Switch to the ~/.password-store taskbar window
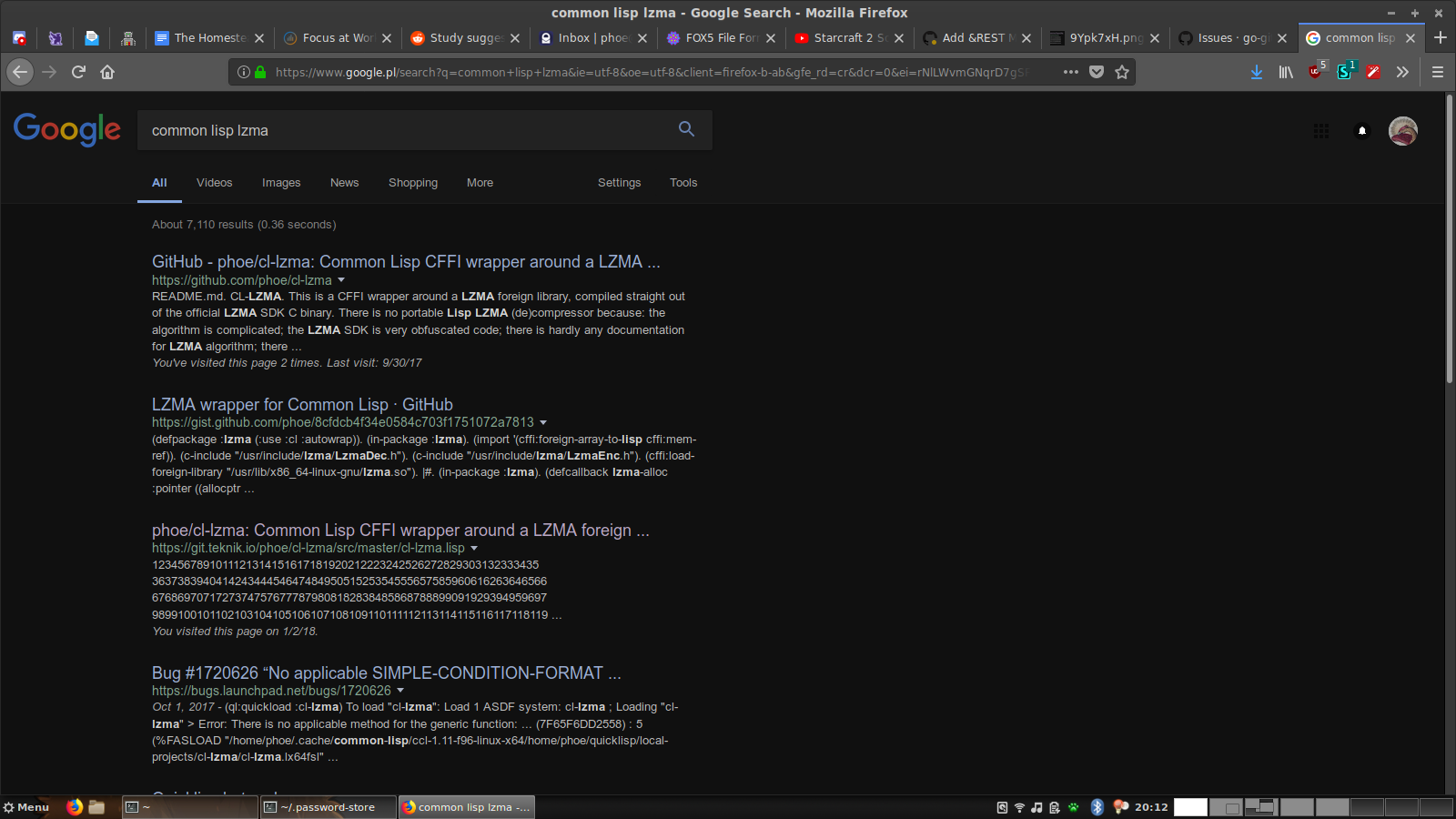The width and height of the screenshot is (1456, 819). click(329, 807)
